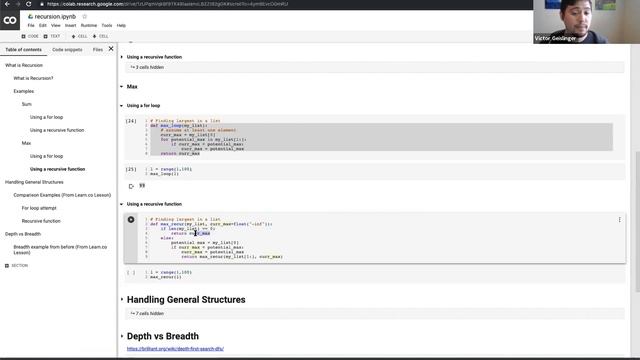
Task: Reload the page with refresh icon
Action: coord(29,4)
